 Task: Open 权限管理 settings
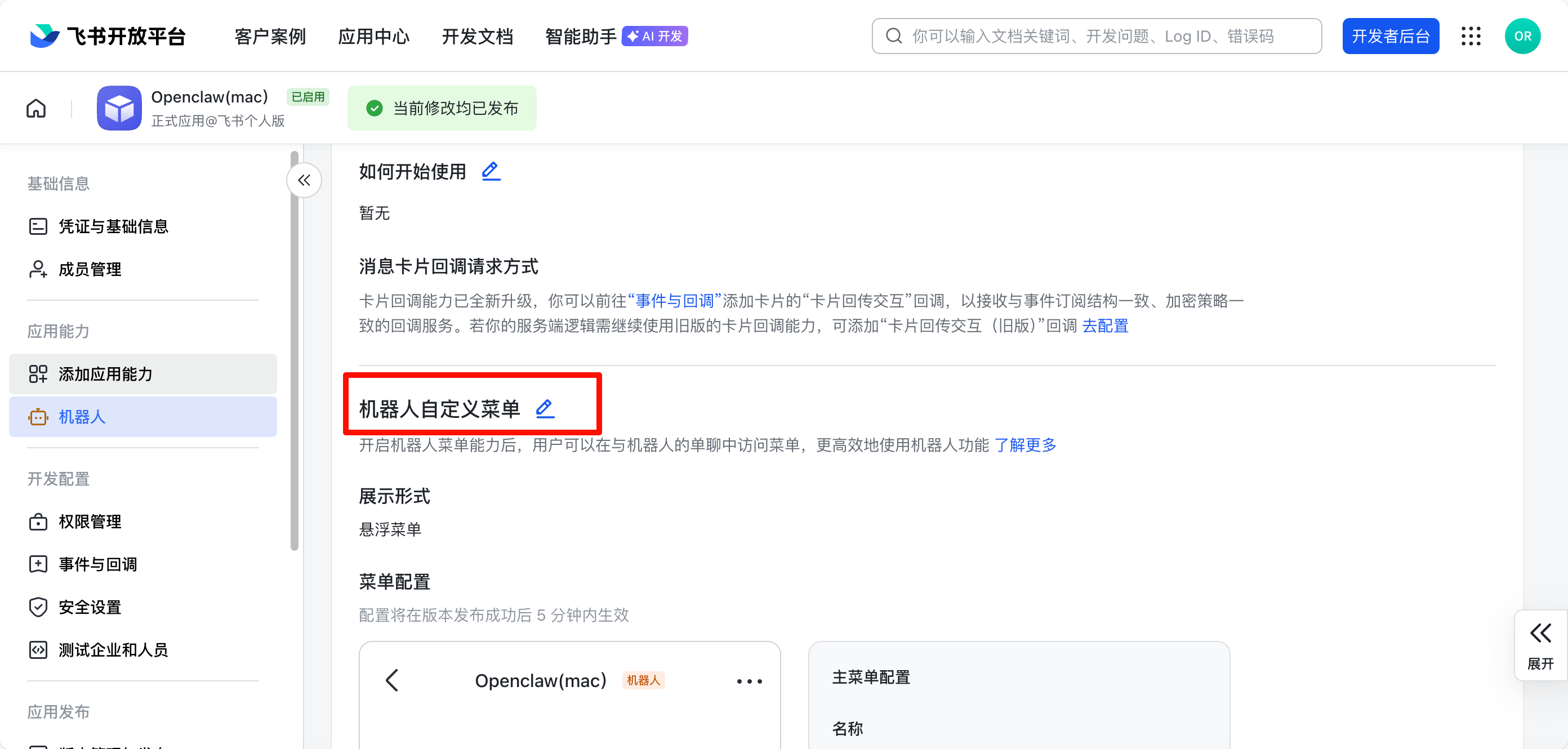pyautogui.click(x=90, y=521)
